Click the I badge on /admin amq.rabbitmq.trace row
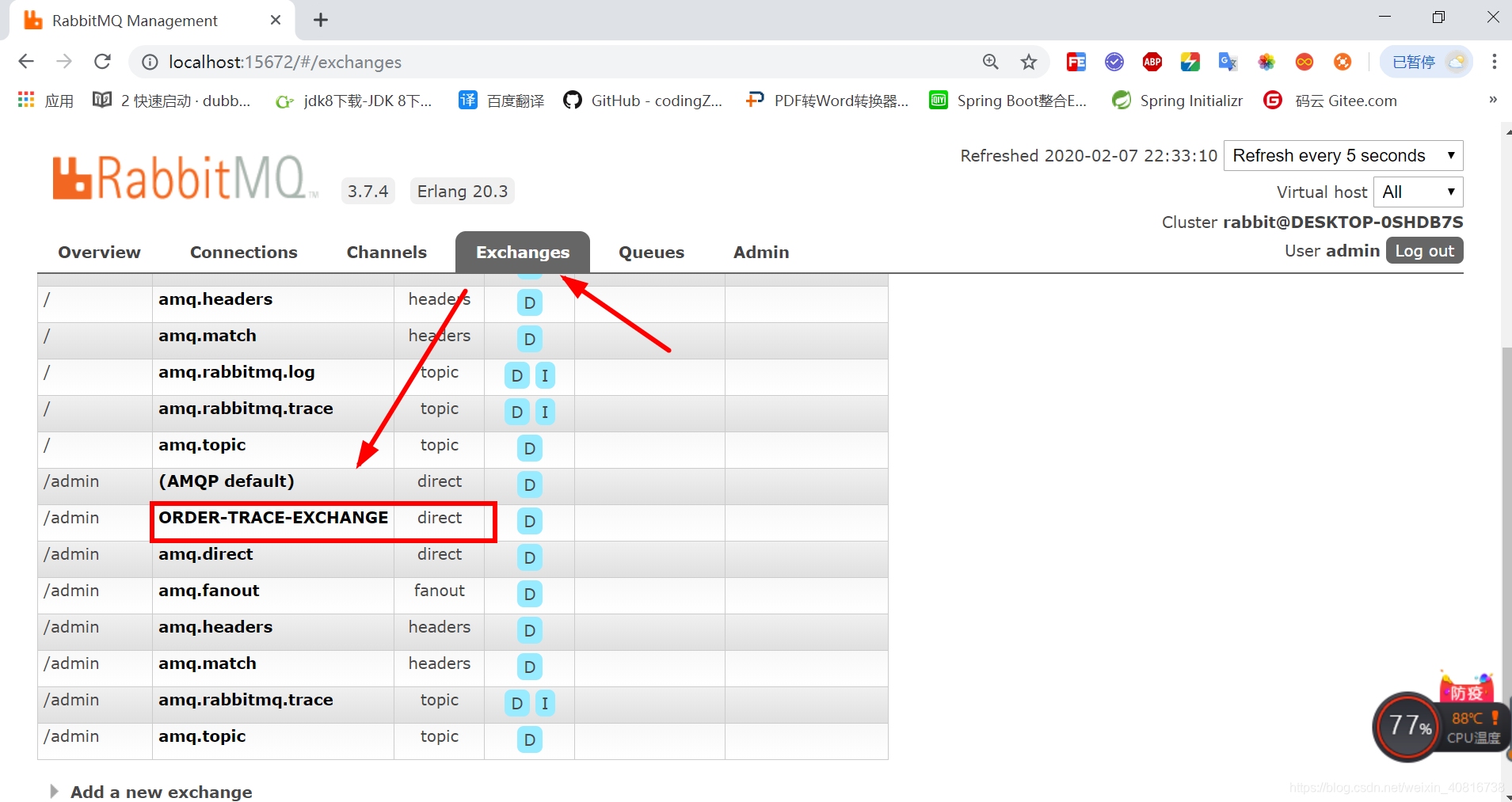This screenshot has width=1512, height=802. point(545,703)
